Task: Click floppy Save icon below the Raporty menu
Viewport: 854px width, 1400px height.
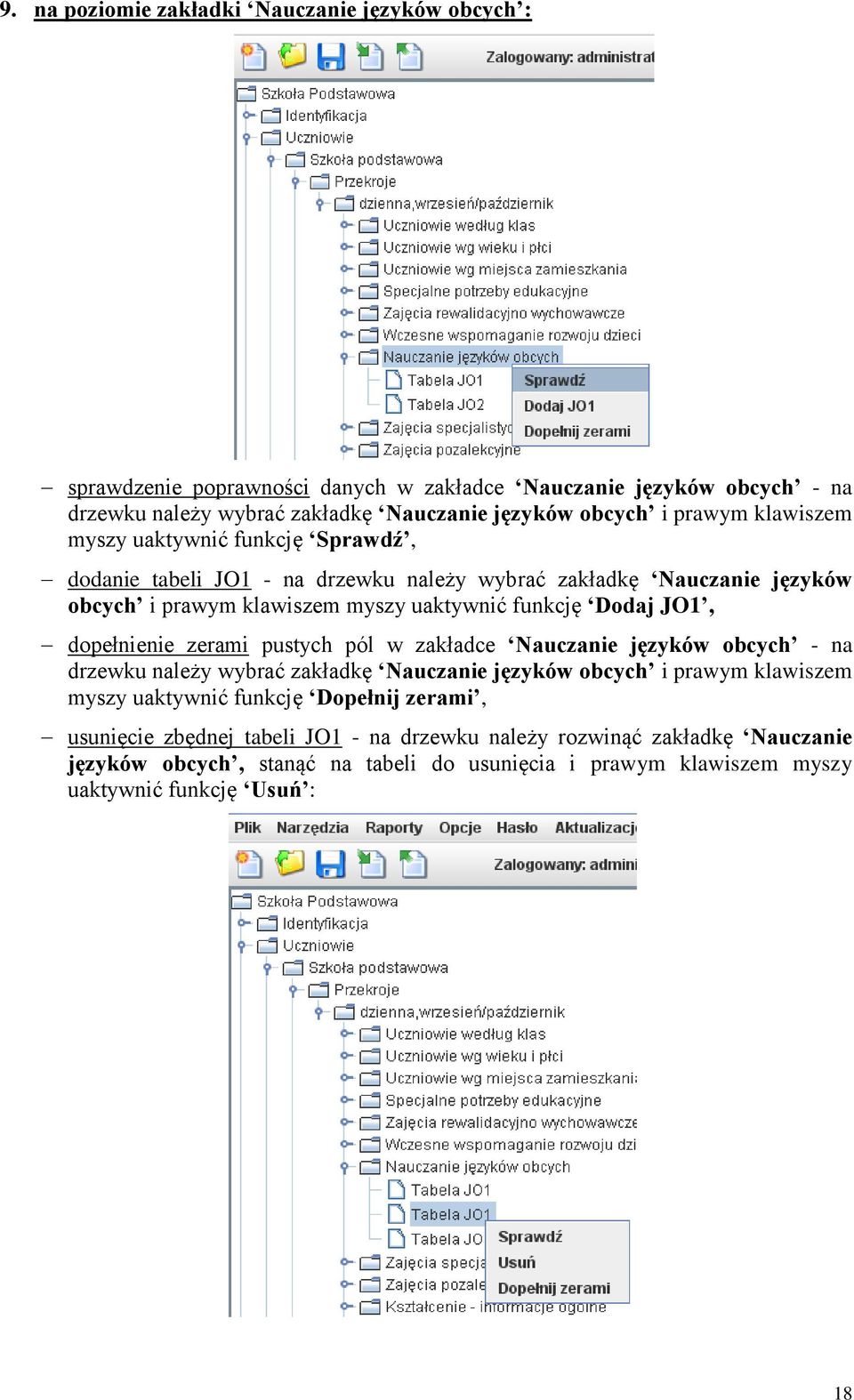Action: [330, 864]
